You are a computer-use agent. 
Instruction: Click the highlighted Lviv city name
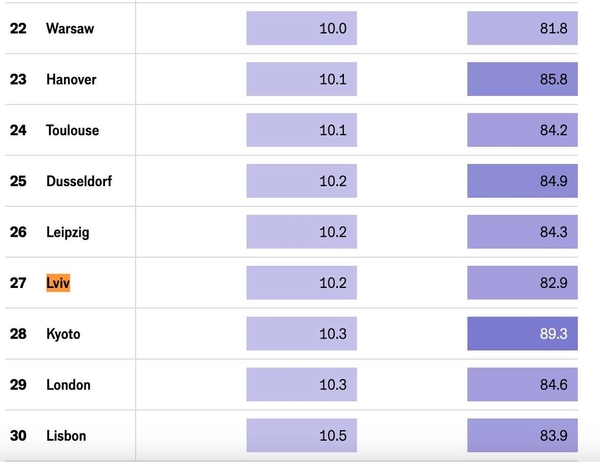click(x=58, y=283)
